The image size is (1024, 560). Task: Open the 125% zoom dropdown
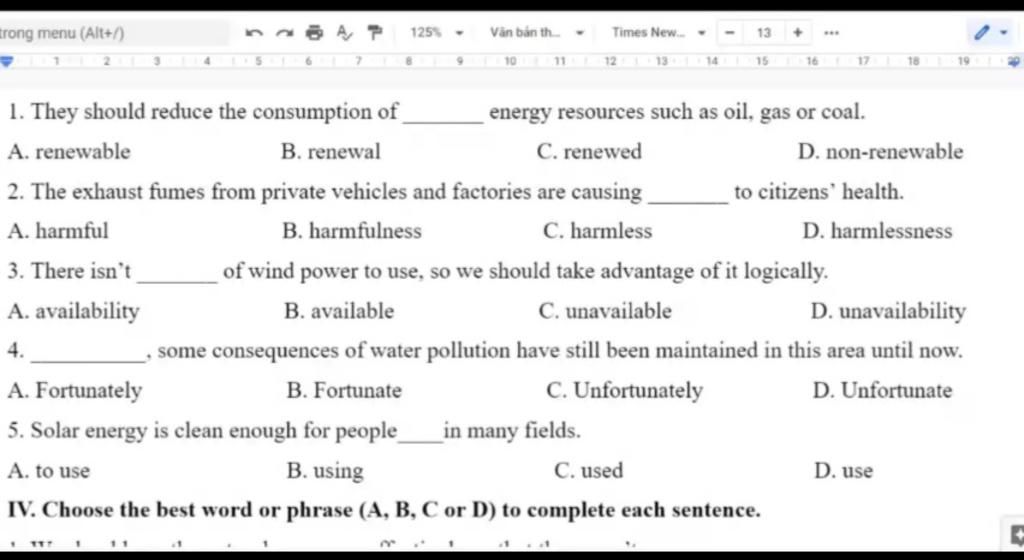(x=436, y=33)
